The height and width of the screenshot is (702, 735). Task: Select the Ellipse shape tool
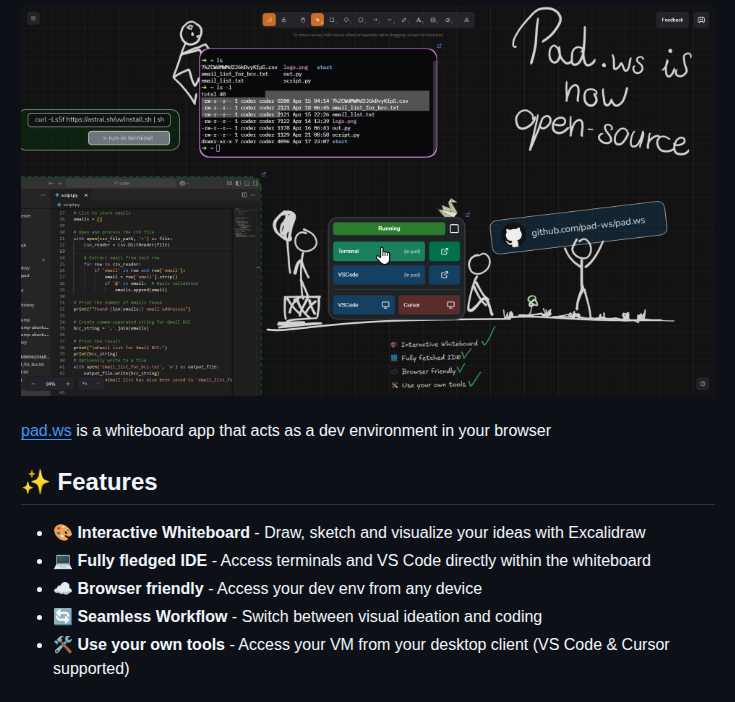tap(361, 20)
